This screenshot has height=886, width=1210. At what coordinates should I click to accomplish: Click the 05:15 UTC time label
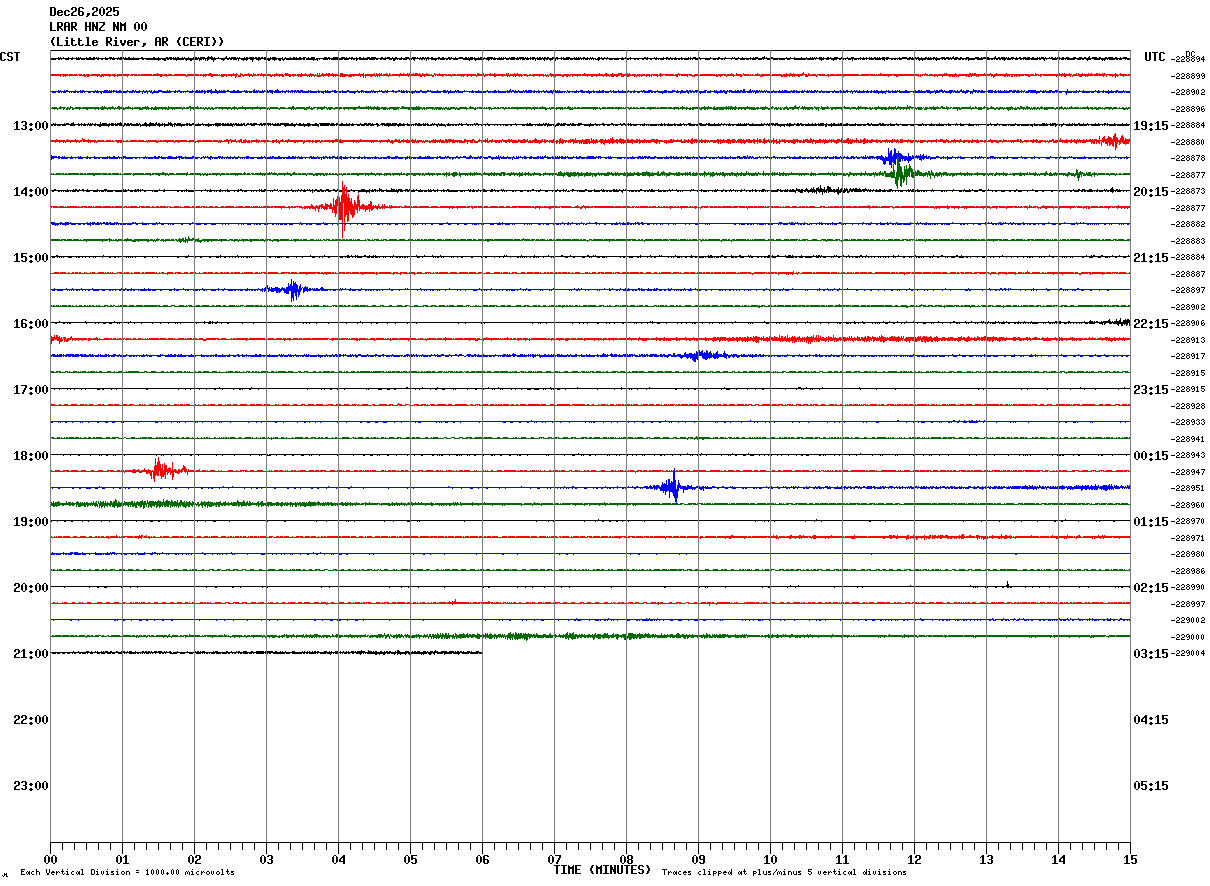click(x=1151, y=785)
